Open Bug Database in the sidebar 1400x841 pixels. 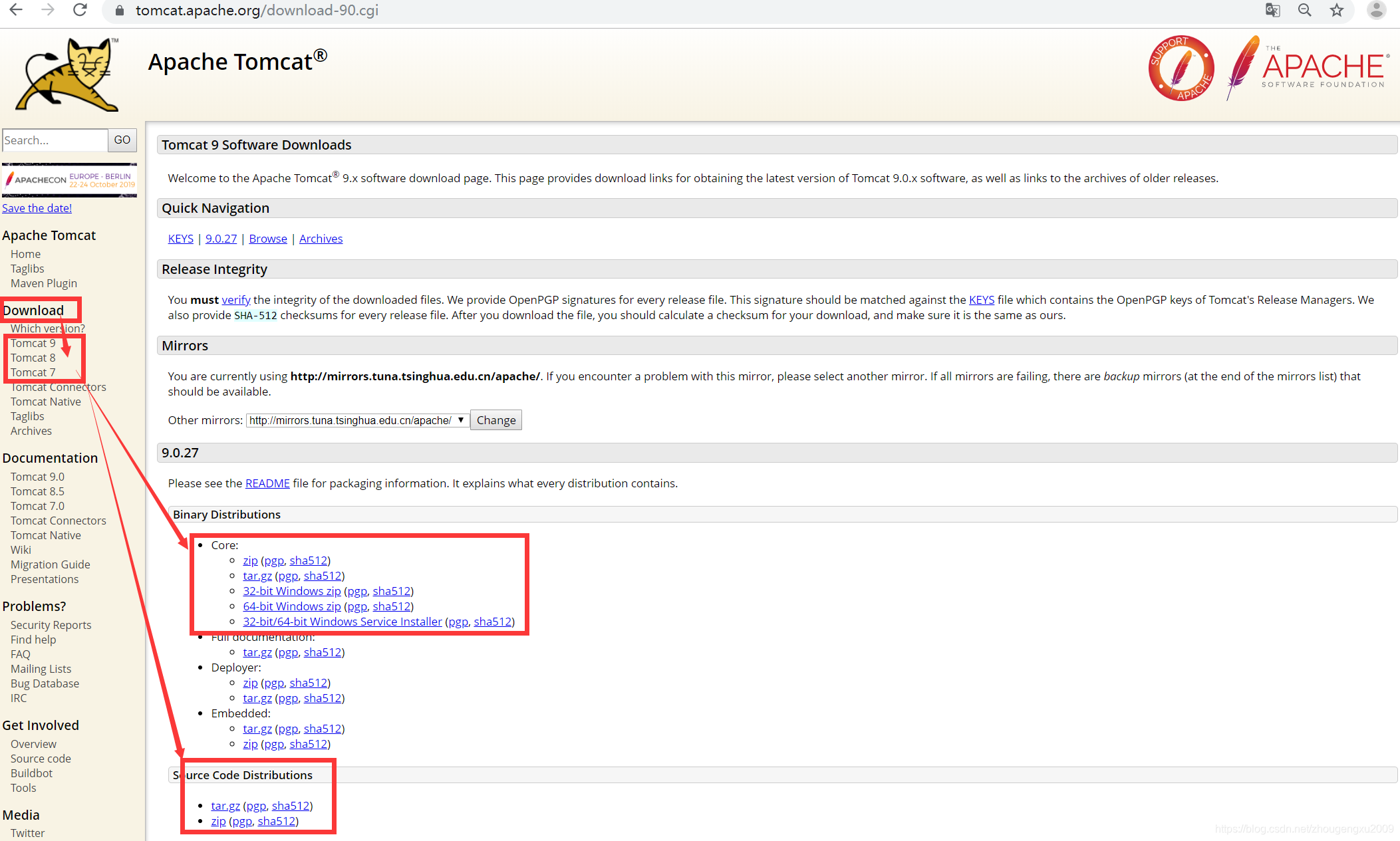click(x=45, y=683)
